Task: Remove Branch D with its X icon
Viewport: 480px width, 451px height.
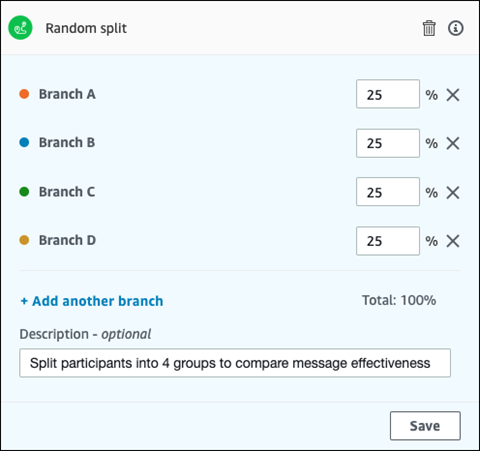Action: pyautogui.click(x=453, y=241)
